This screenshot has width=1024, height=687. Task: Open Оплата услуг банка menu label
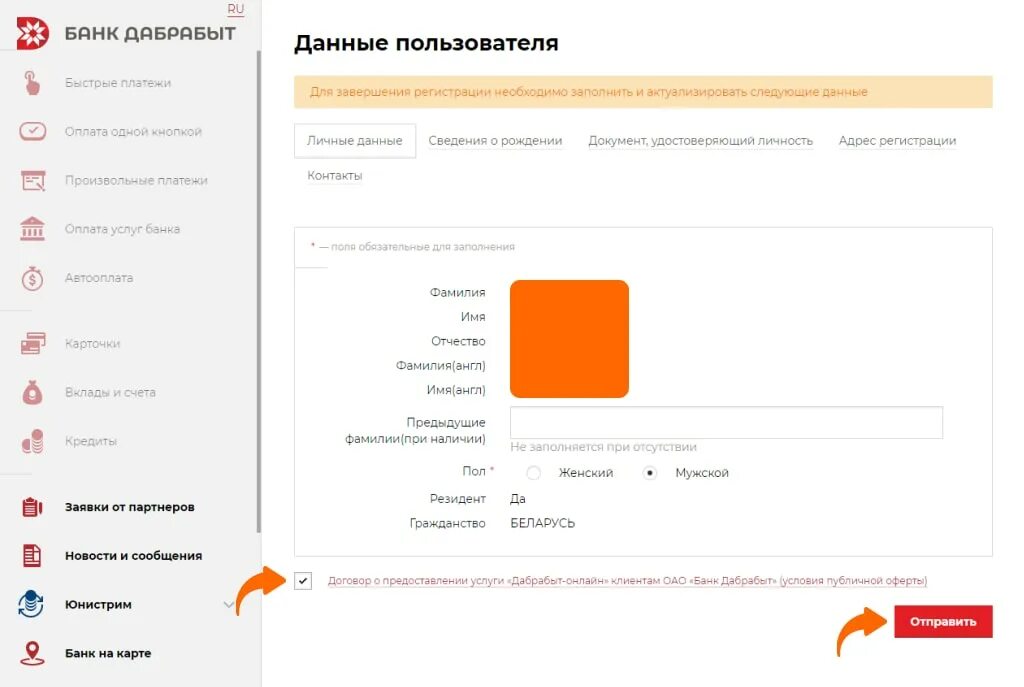click(x=122, y=229)
